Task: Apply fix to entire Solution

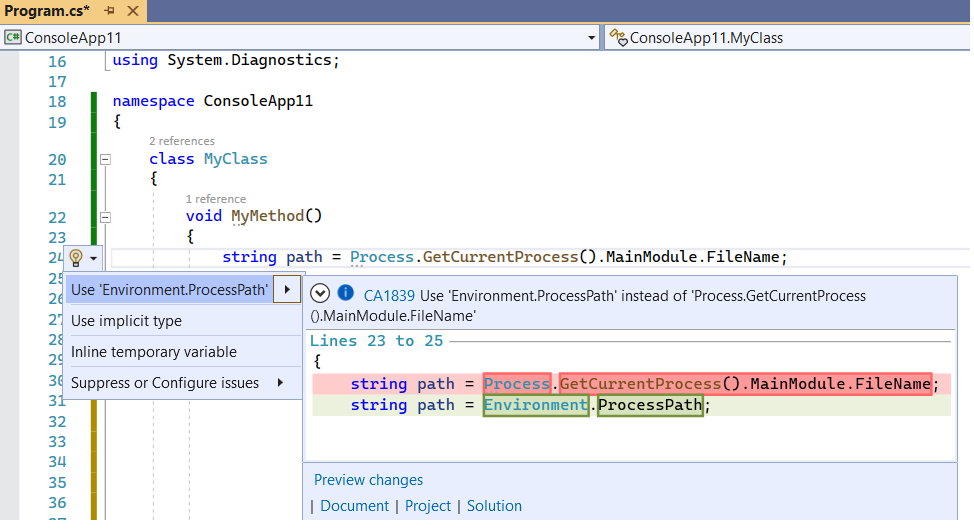Action: (x=494, y=506)
